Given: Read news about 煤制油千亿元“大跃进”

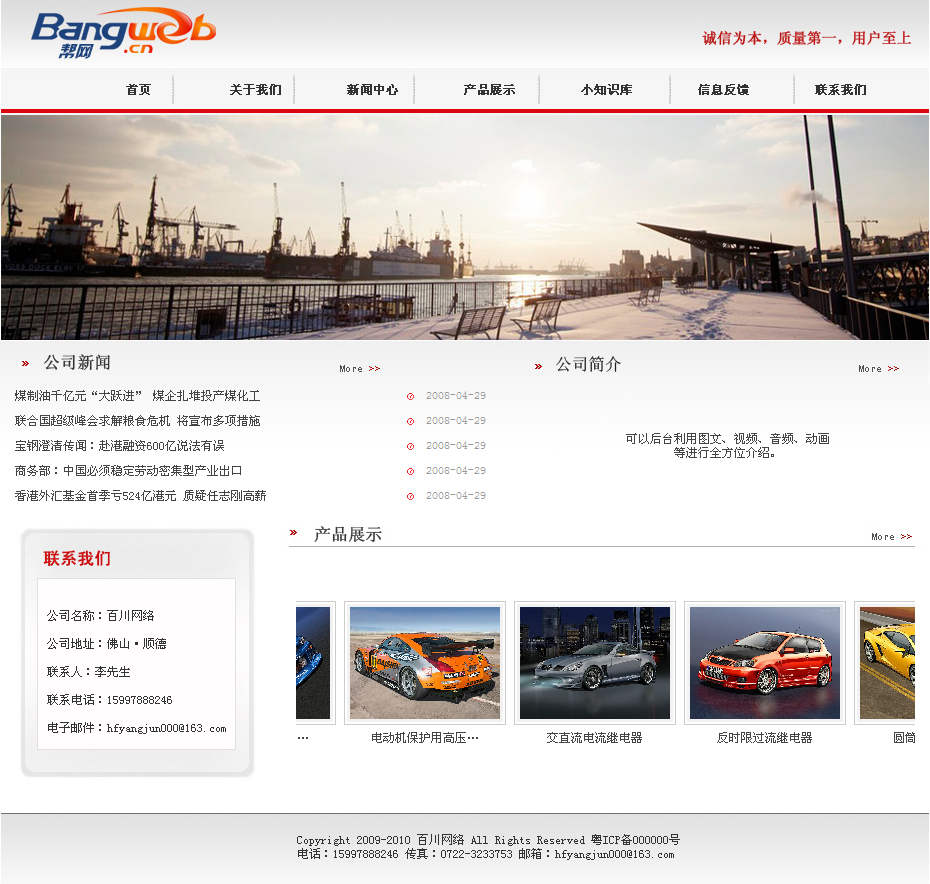Looking at the screenshot, I should [x=137, y=396].
